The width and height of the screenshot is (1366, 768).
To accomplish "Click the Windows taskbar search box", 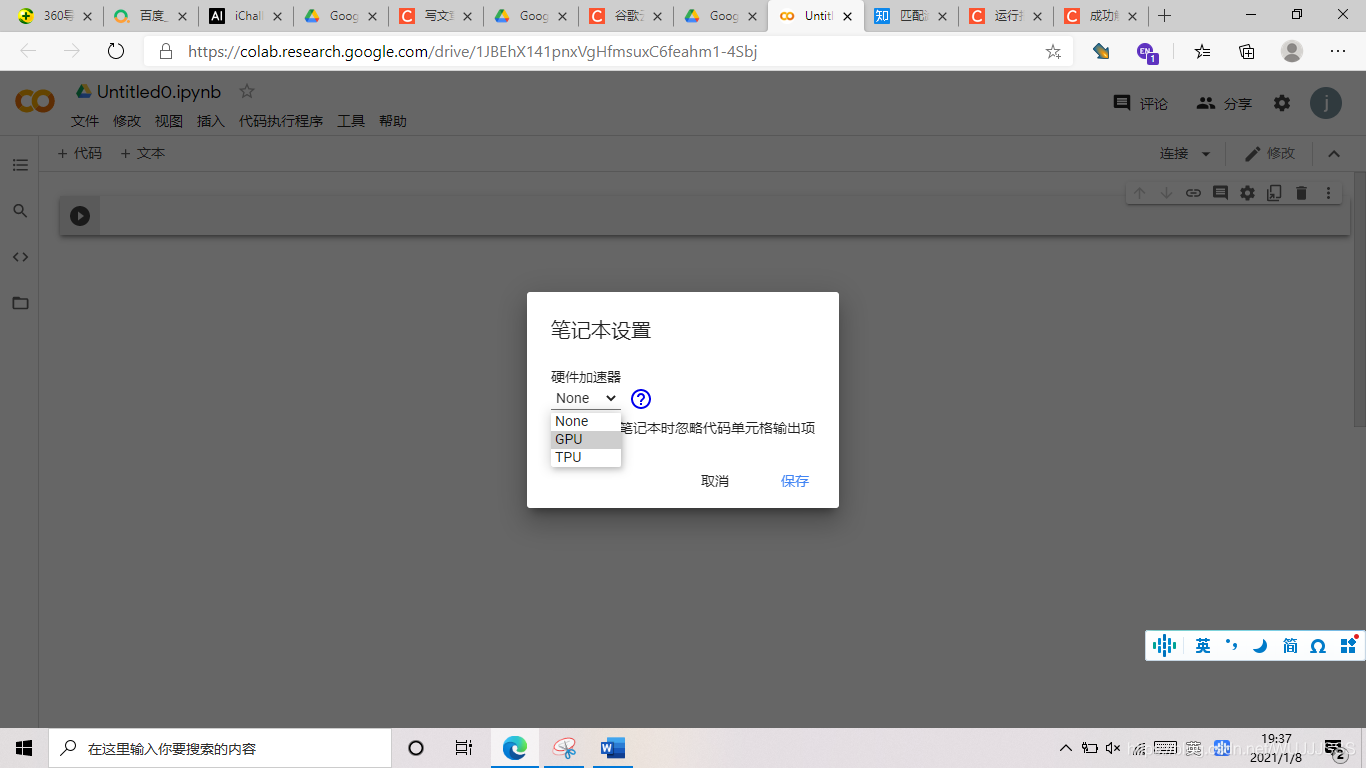I will pos(220,748).
